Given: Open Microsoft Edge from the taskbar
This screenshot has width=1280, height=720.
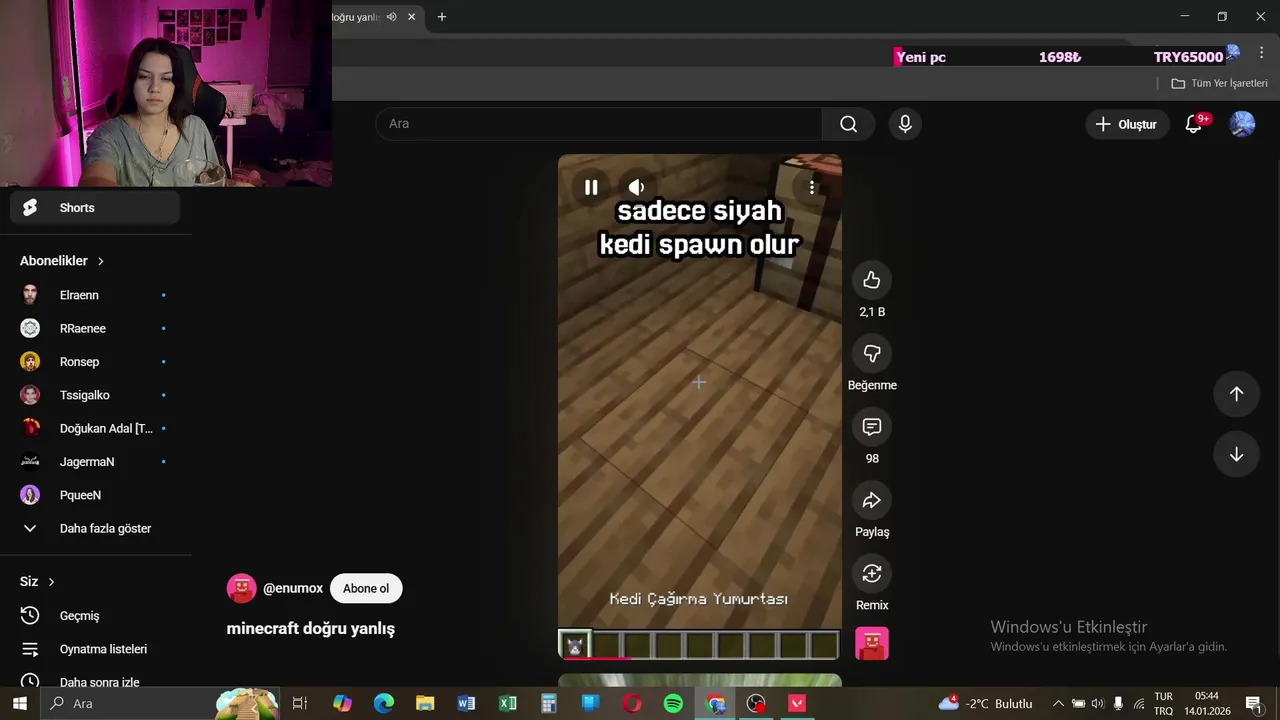Looking at the screenshot, I should coord(384,703).
